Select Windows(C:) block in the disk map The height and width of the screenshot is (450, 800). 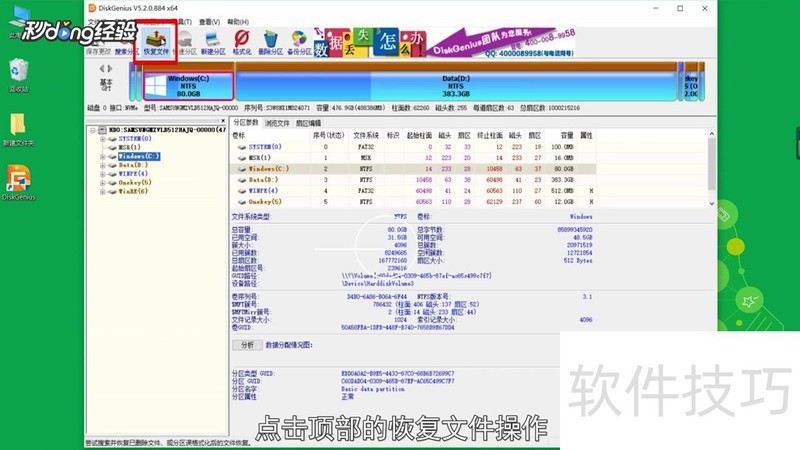click(x=188, y=86)
